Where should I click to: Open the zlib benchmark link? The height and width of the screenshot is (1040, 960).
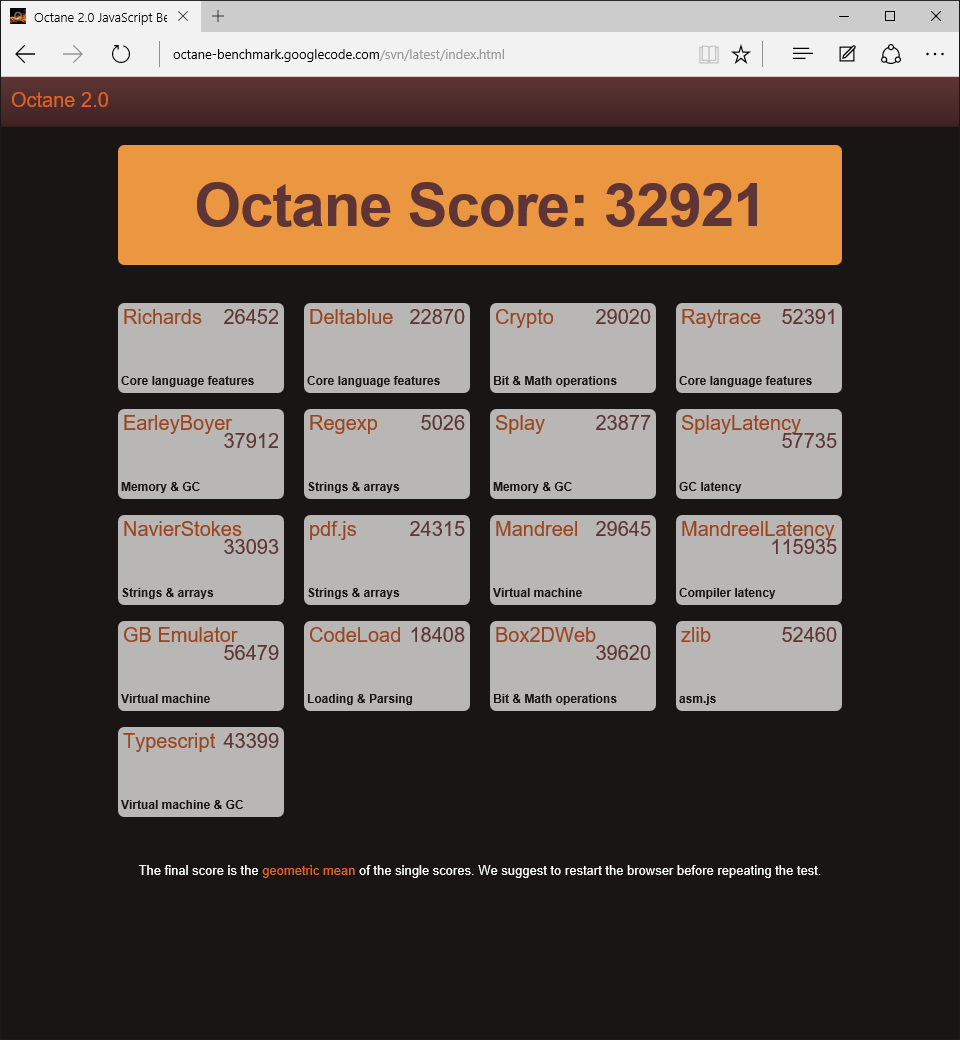(x=695, y=635)
